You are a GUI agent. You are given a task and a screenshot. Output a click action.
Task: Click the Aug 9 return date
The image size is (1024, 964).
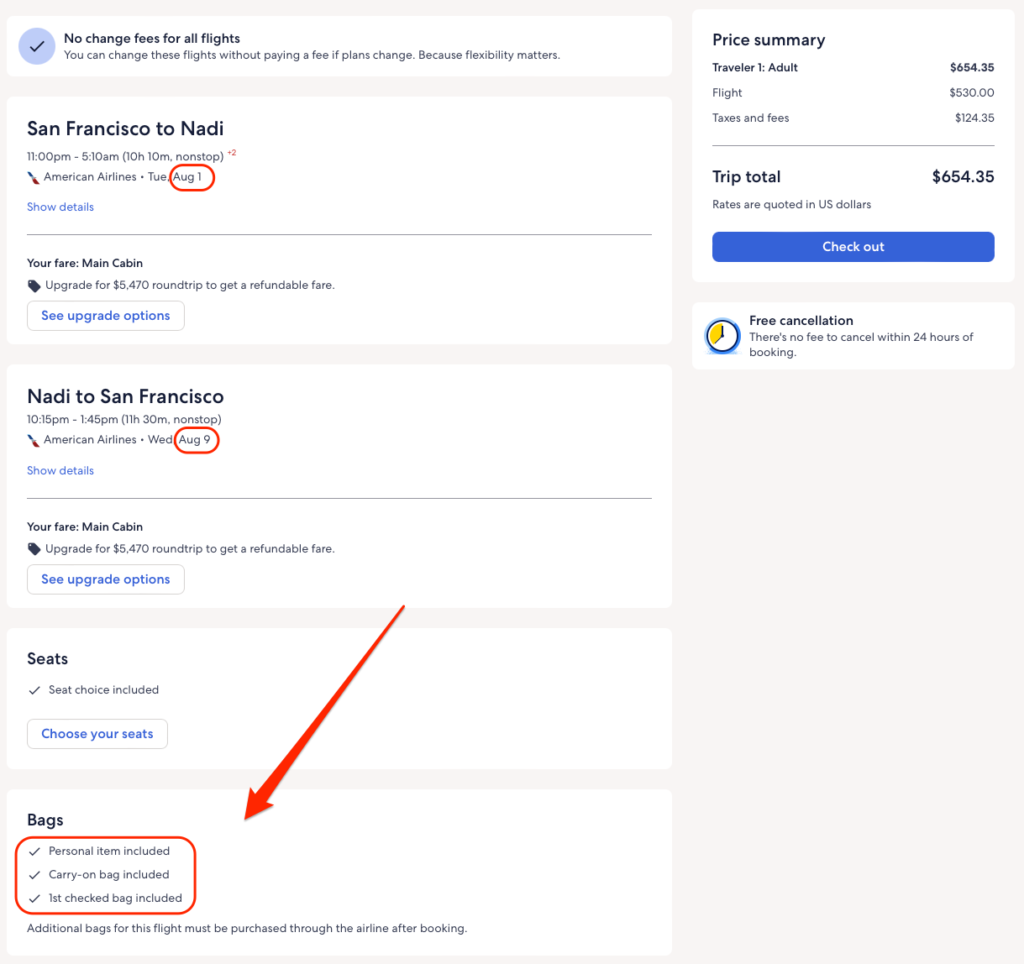point(194,440)
